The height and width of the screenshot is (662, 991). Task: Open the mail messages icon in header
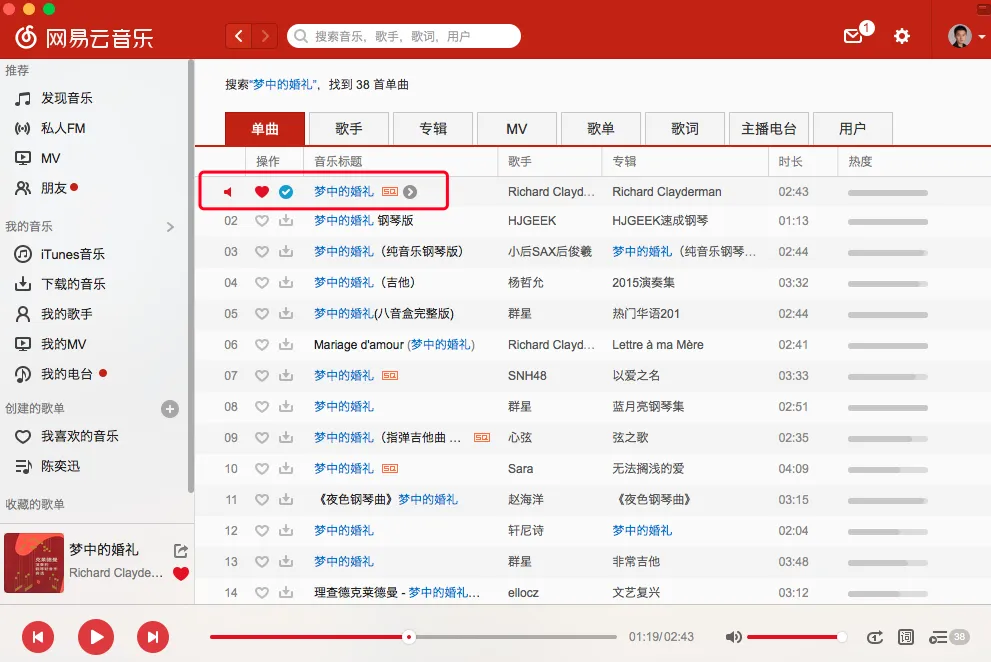click(853, 36)
